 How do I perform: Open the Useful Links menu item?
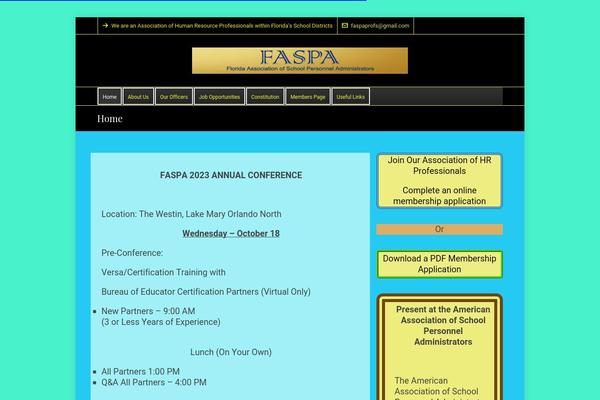click(351, 97)
